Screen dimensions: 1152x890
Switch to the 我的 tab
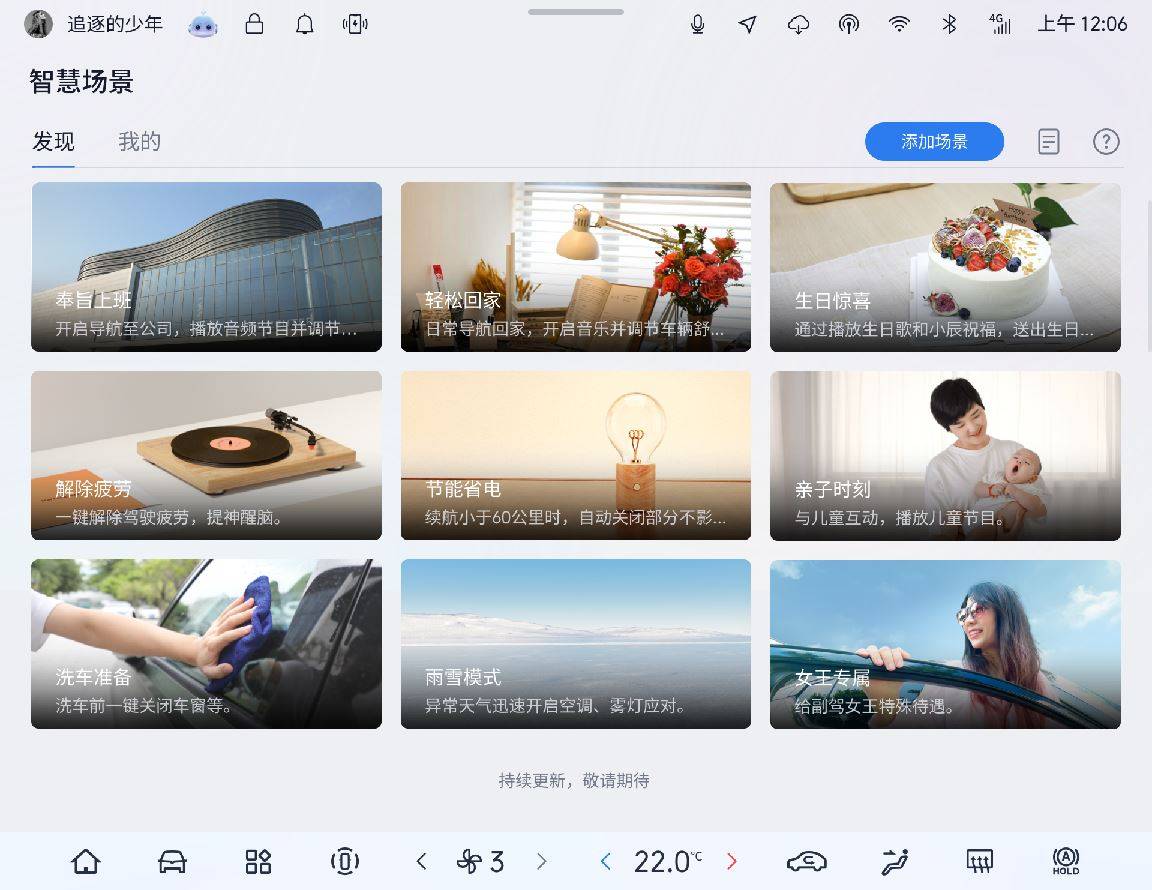pos(139,141)
